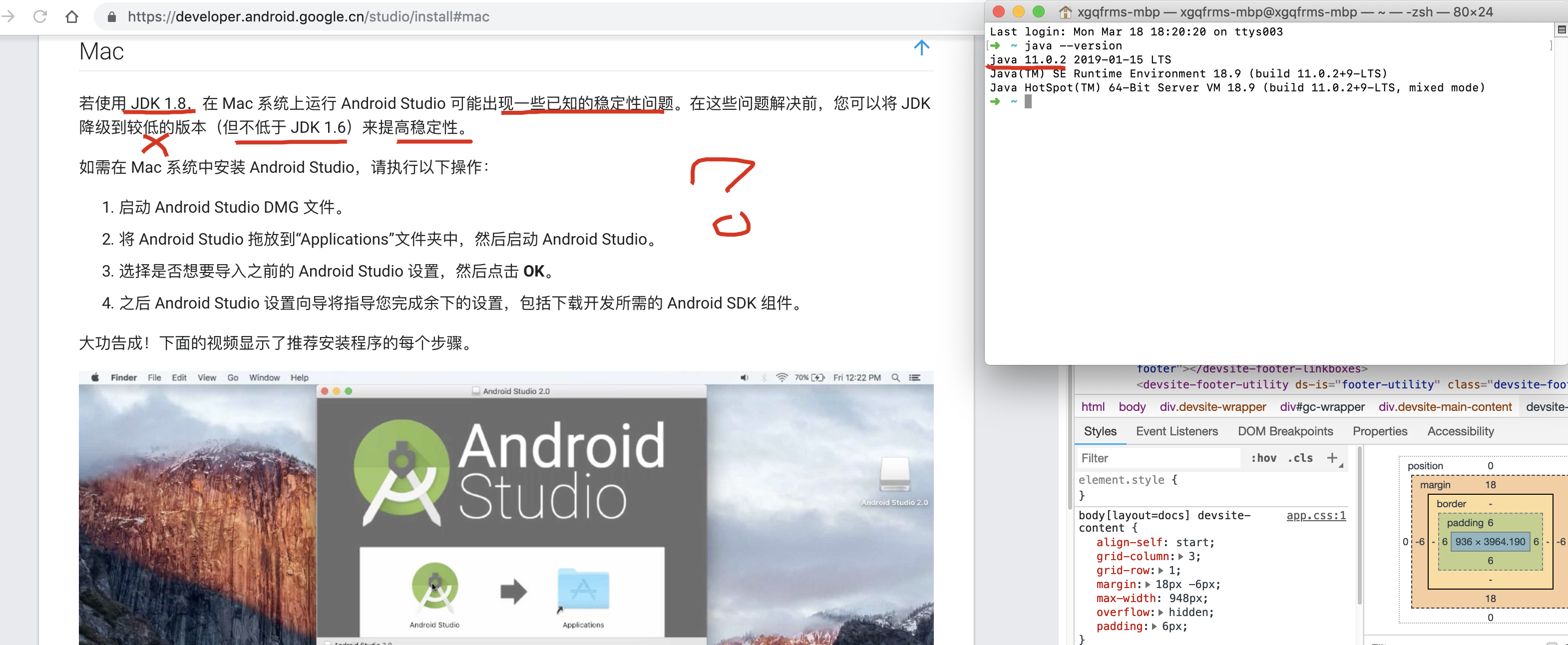Viewport: 1568px width, 645px height.
Task: Click the Mac section heading
Action: (101, 51)
